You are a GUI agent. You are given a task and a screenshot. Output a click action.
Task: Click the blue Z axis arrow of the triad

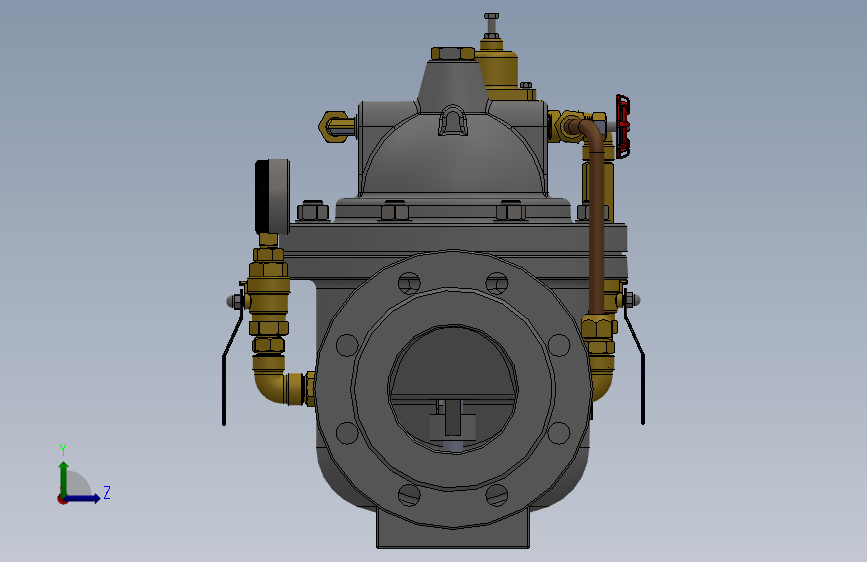coord(83,498)
